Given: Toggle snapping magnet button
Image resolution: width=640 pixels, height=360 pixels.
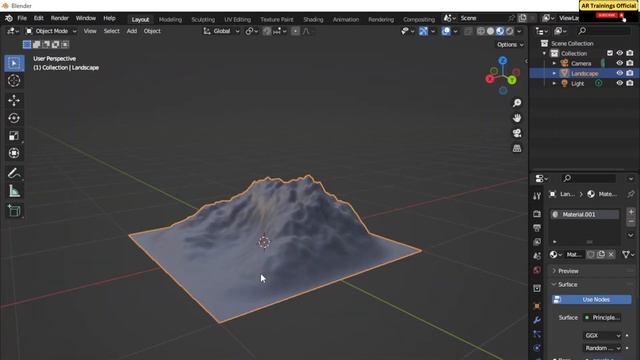Looking at the screenshot, I should pos(267,31).
